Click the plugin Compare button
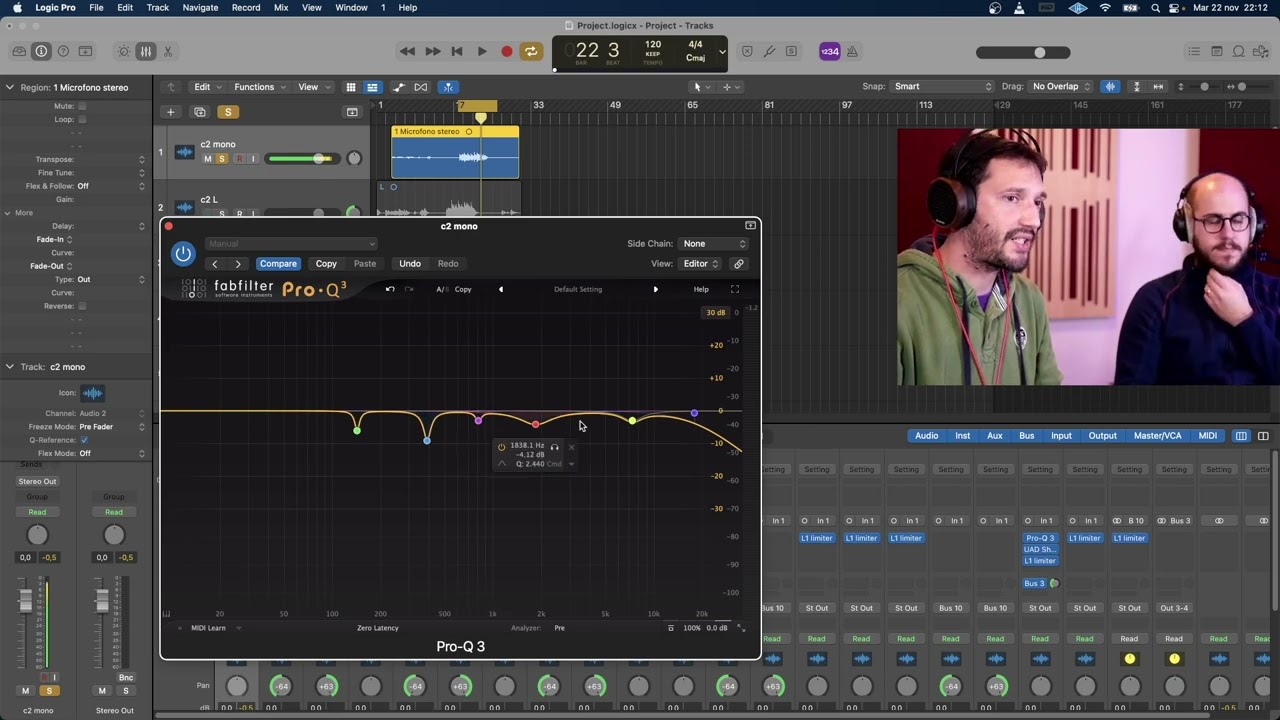The image size is (1280, 720). [x=278, y=264]
